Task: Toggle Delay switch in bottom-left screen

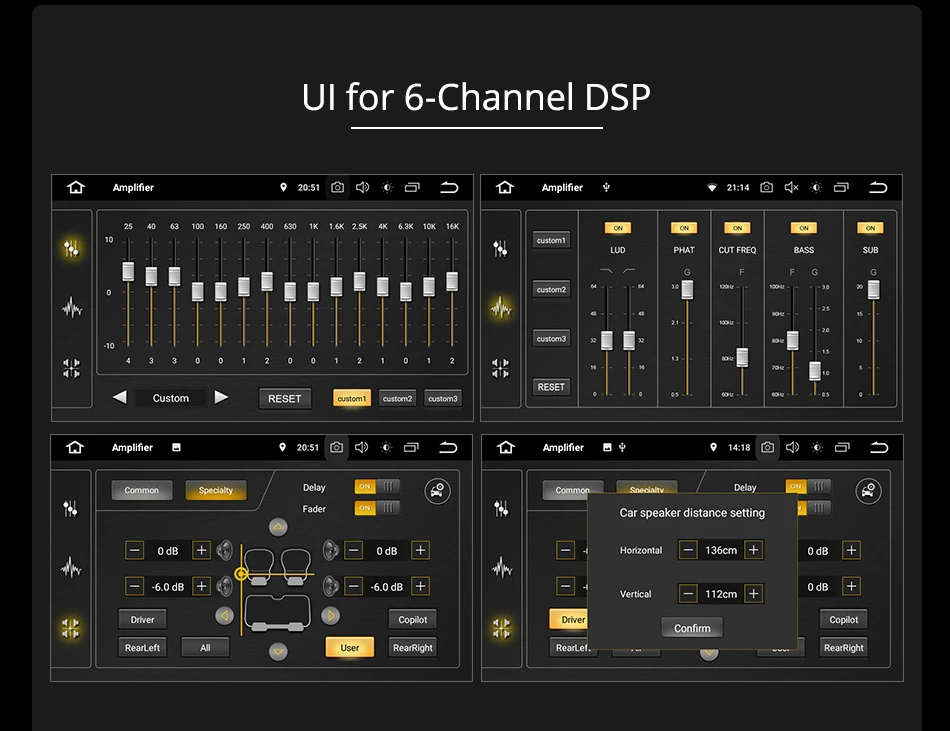Action: (377, 486)
